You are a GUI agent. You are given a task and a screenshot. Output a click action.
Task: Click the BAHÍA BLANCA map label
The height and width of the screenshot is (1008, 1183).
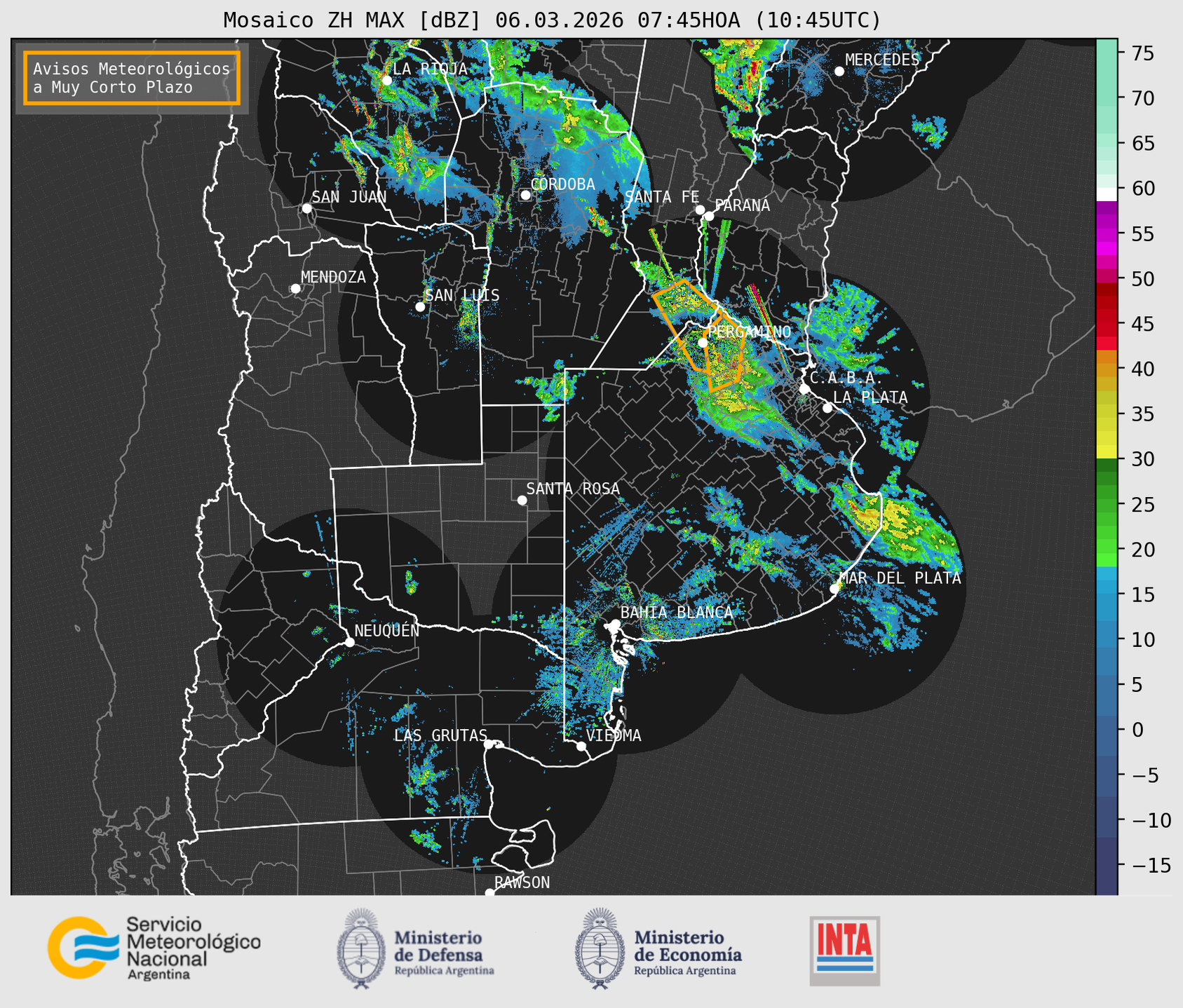pos(676,612)
